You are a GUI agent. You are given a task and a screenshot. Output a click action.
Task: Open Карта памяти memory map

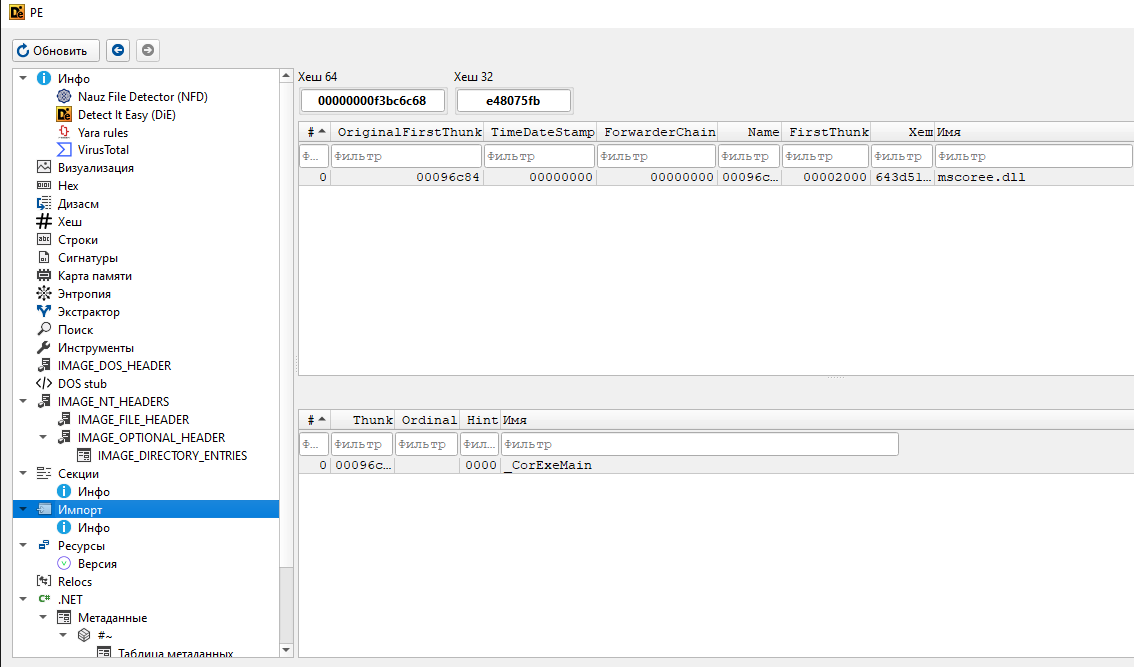95,276
